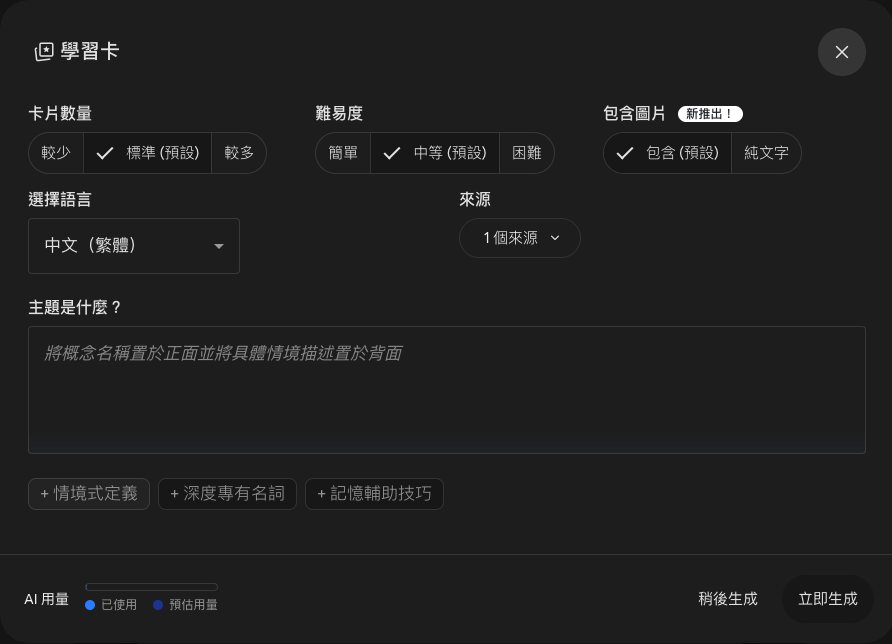Choose 純文字 text-only option
Viewport: 892px width, 644px height.
tap(766, 152)
